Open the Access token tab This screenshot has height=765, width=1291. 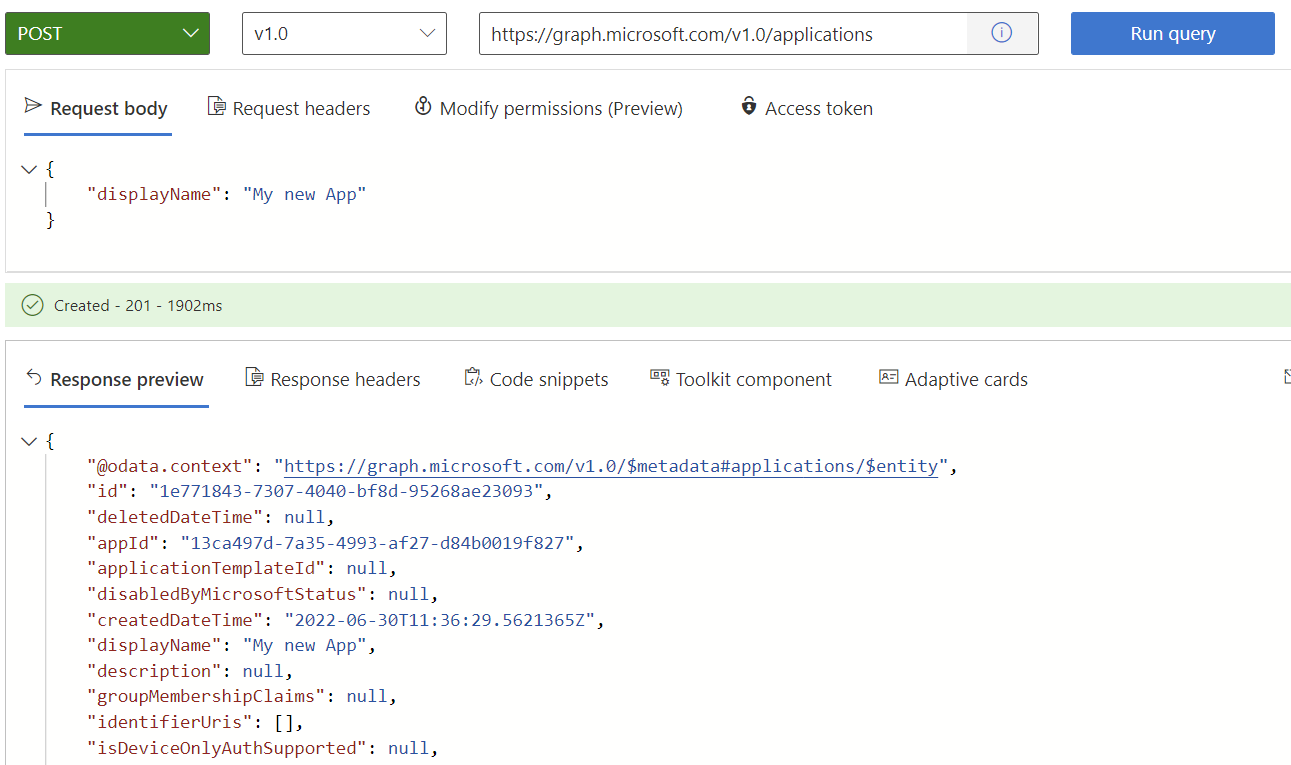click(x=806, y=109)
